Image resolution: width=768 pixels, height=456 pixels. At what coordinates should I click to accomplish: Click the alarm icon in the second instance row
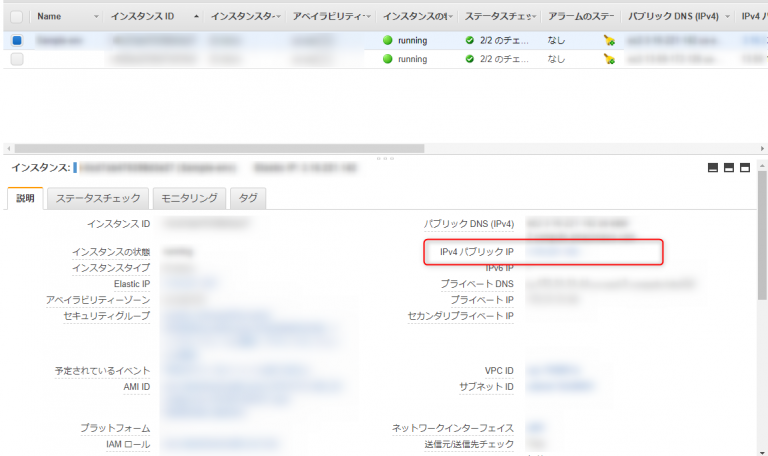[x=608, y=59]
